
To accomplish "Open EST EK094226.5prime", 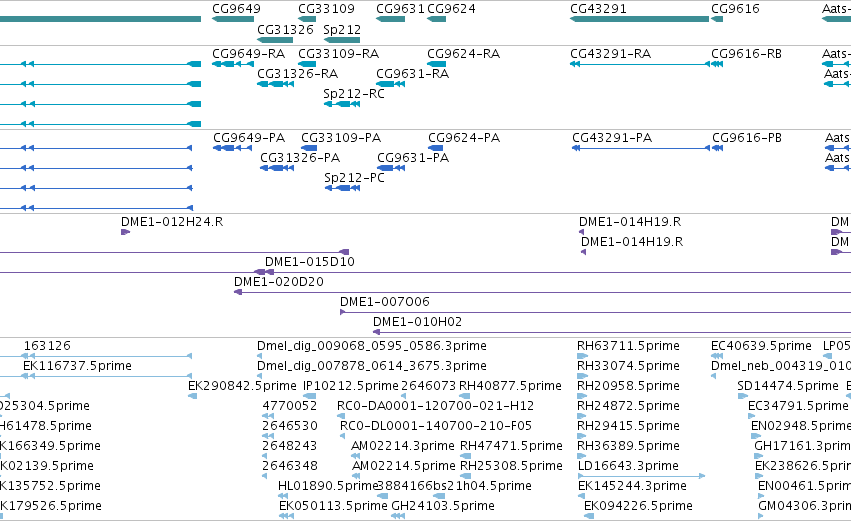I will click(x=638, y=506).
